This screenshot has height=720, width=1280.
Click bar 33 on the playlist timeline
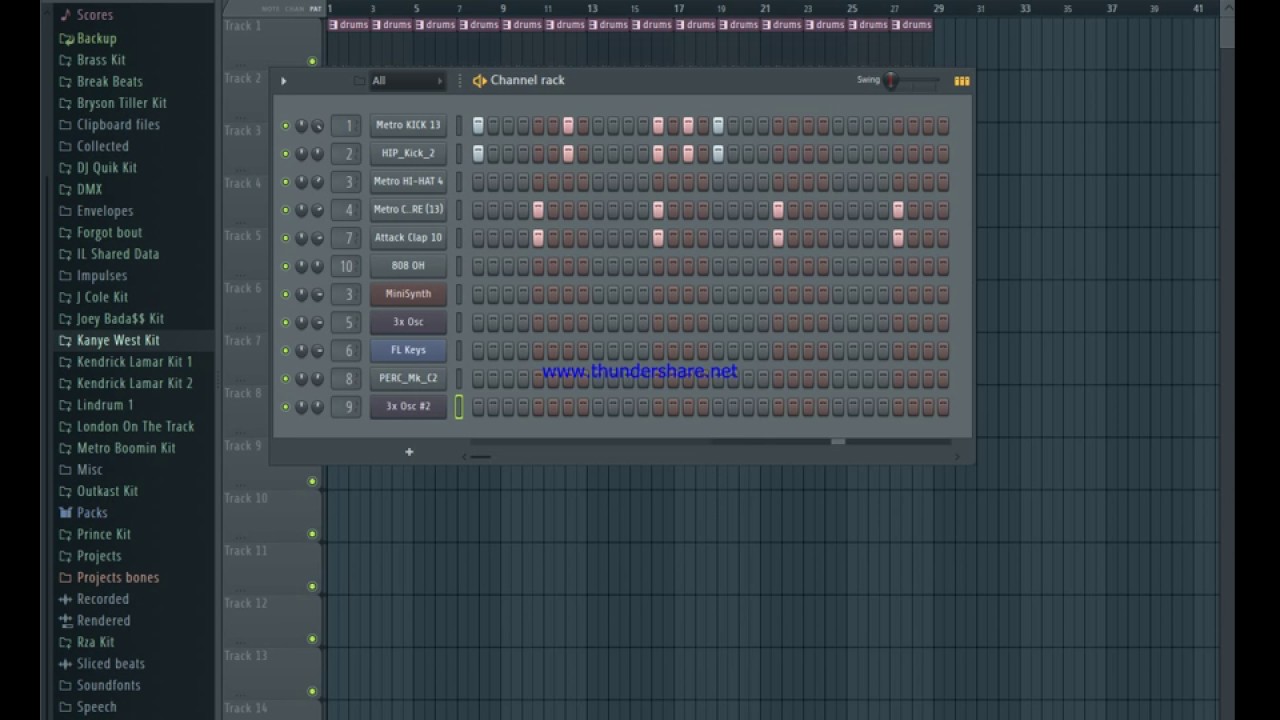click(x=1025, y=9)
